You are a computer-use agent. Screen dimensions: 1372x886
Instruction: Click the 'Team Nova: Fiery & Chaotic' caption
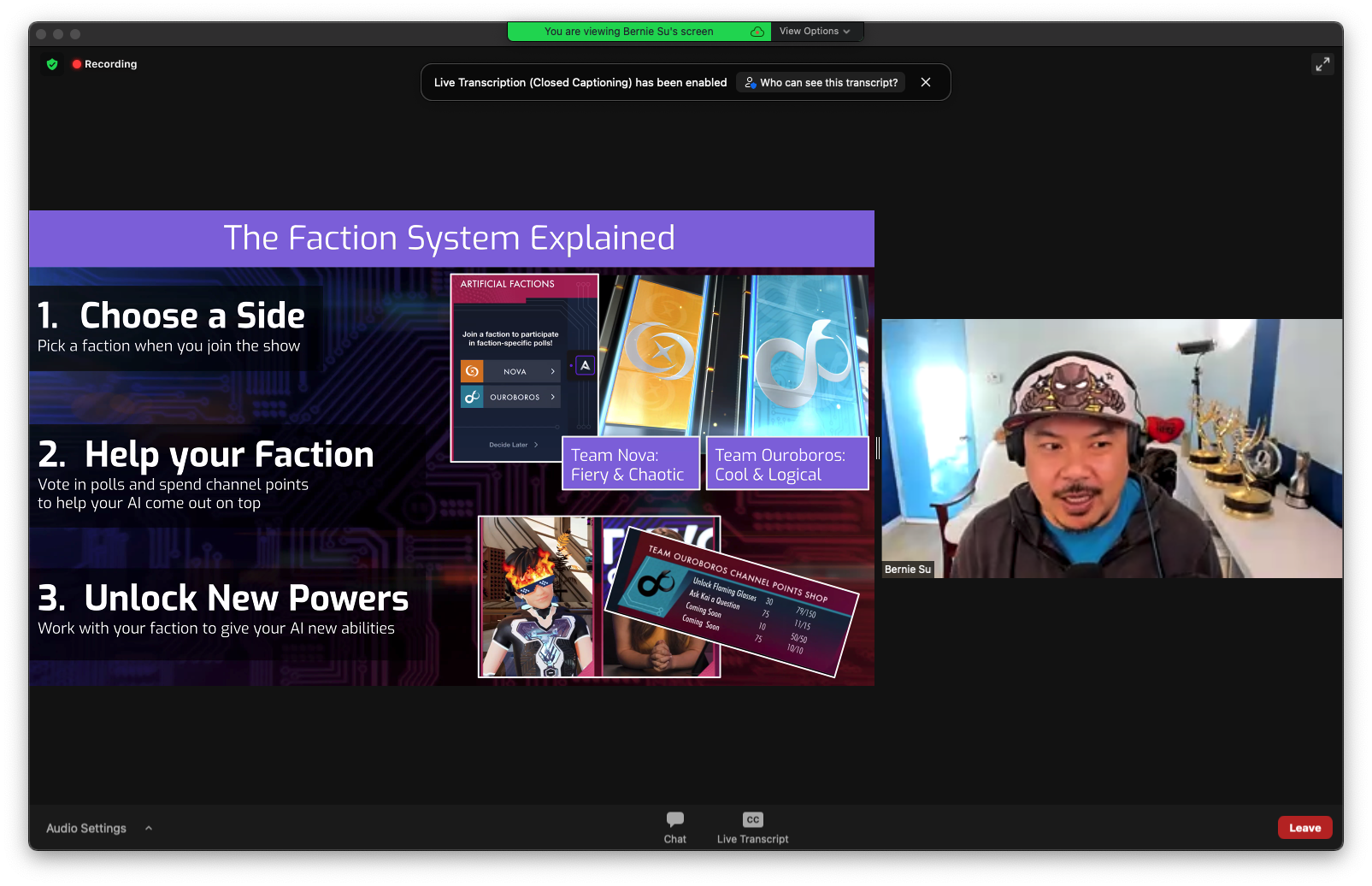click(x=631, y=464)
